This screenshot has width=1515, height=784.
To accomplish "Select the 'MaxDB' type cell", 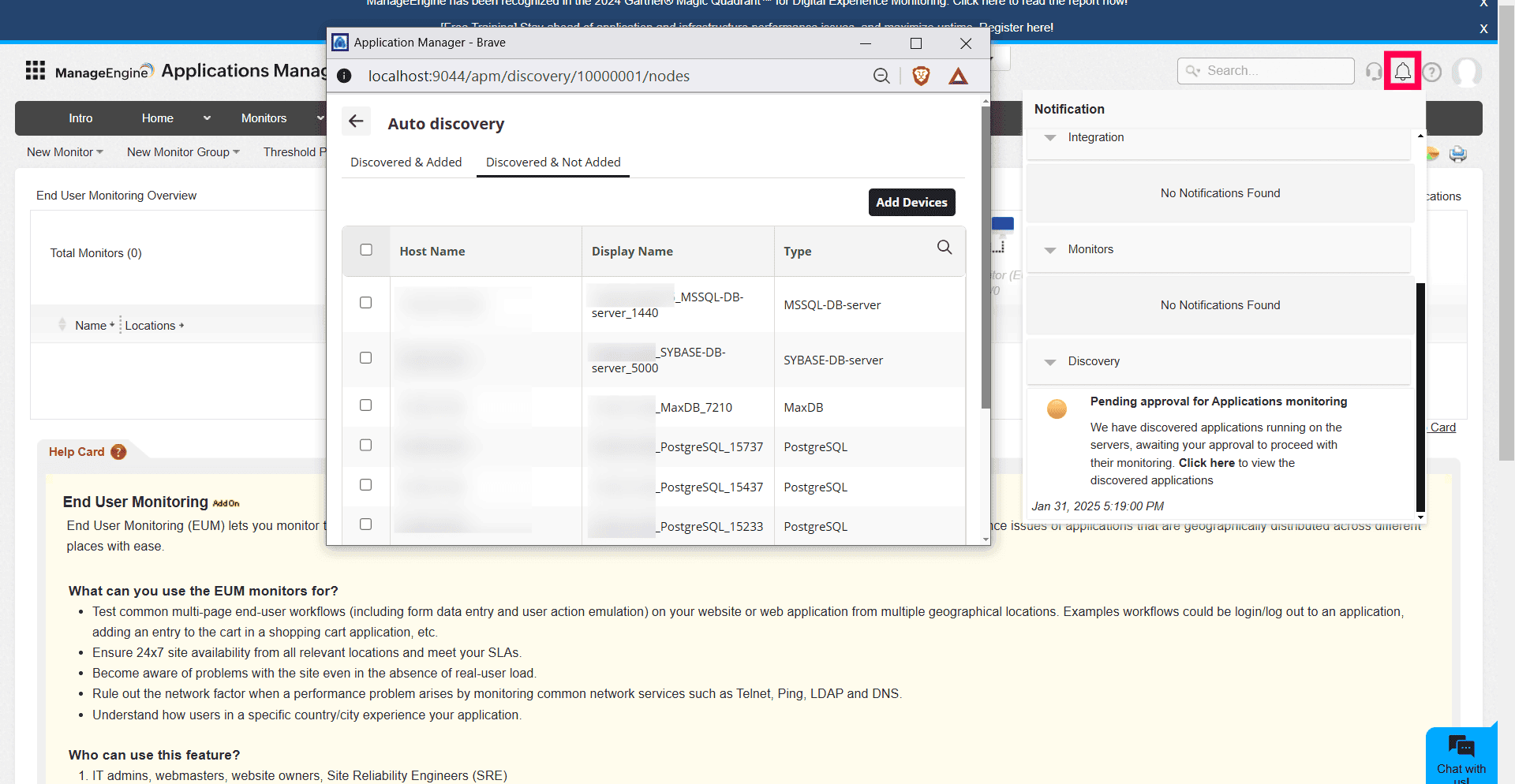I will [x=803, y=408].
